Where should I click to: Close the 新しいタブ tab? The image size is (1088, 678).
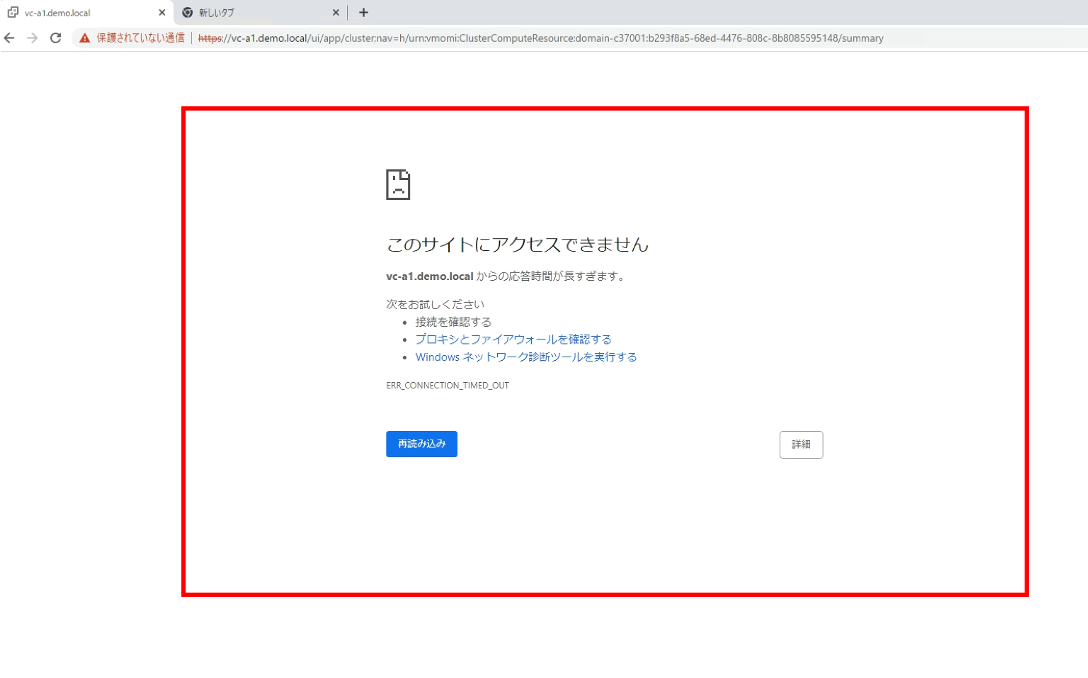pyautogui.click(x=336, y=12)
